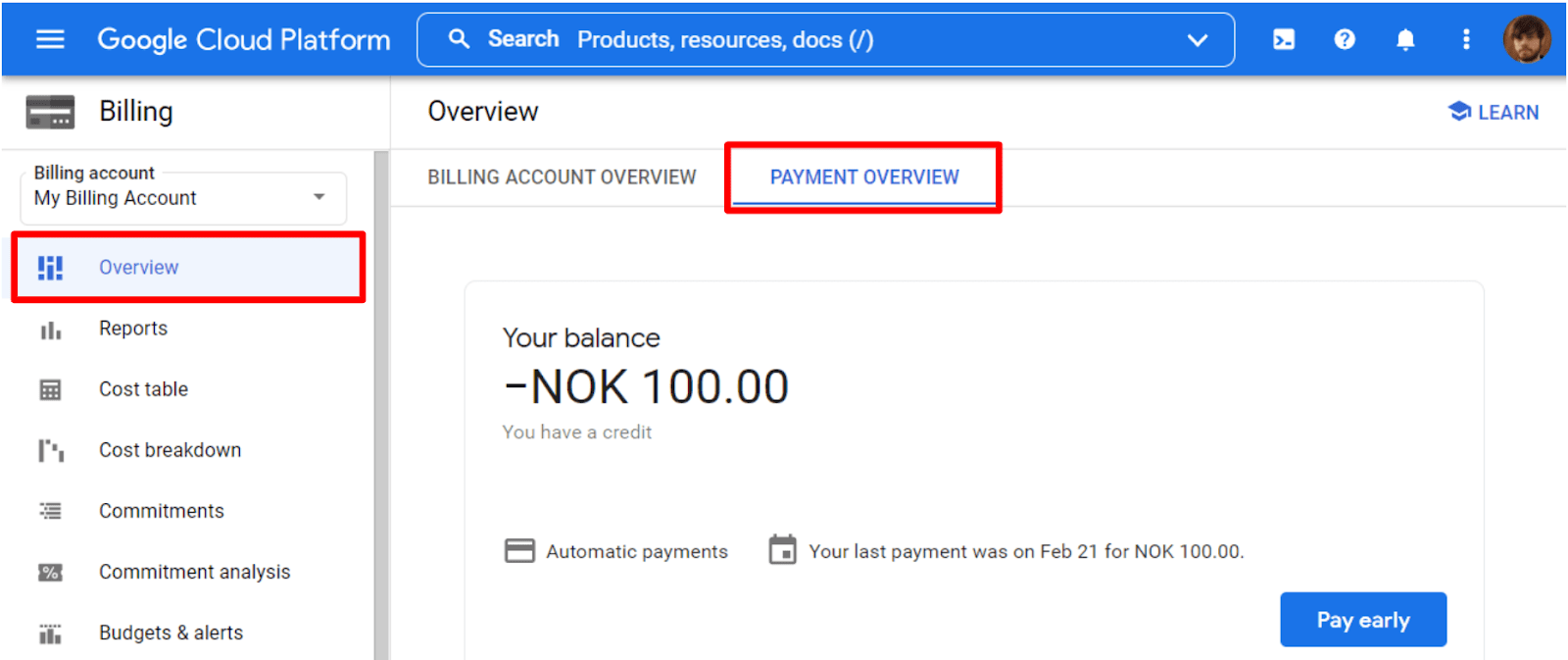Click the Automatic payments card icon

pyautogui.click(x=519, y=551)
